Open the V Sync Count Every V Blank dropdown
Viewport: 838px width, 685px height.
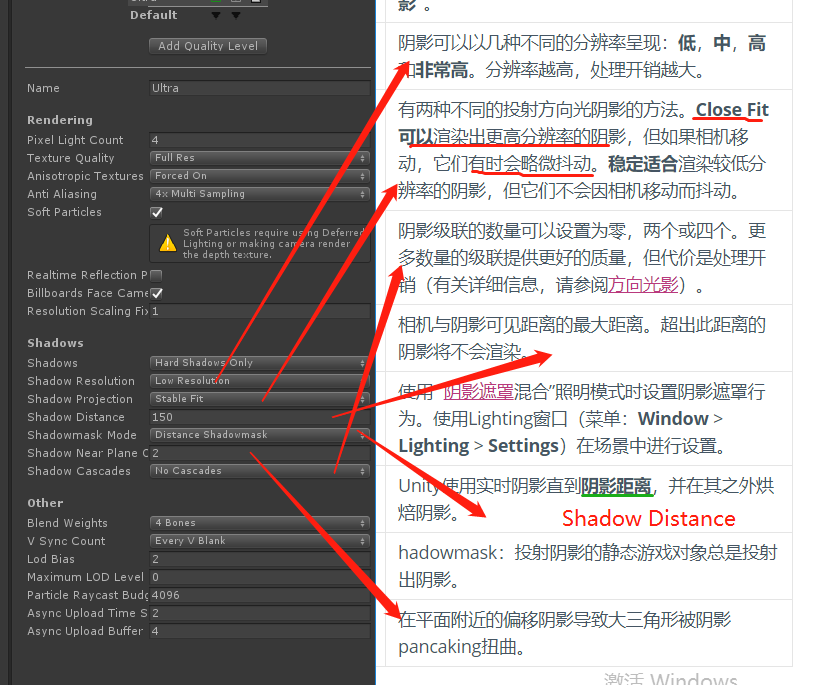(260, 540)
